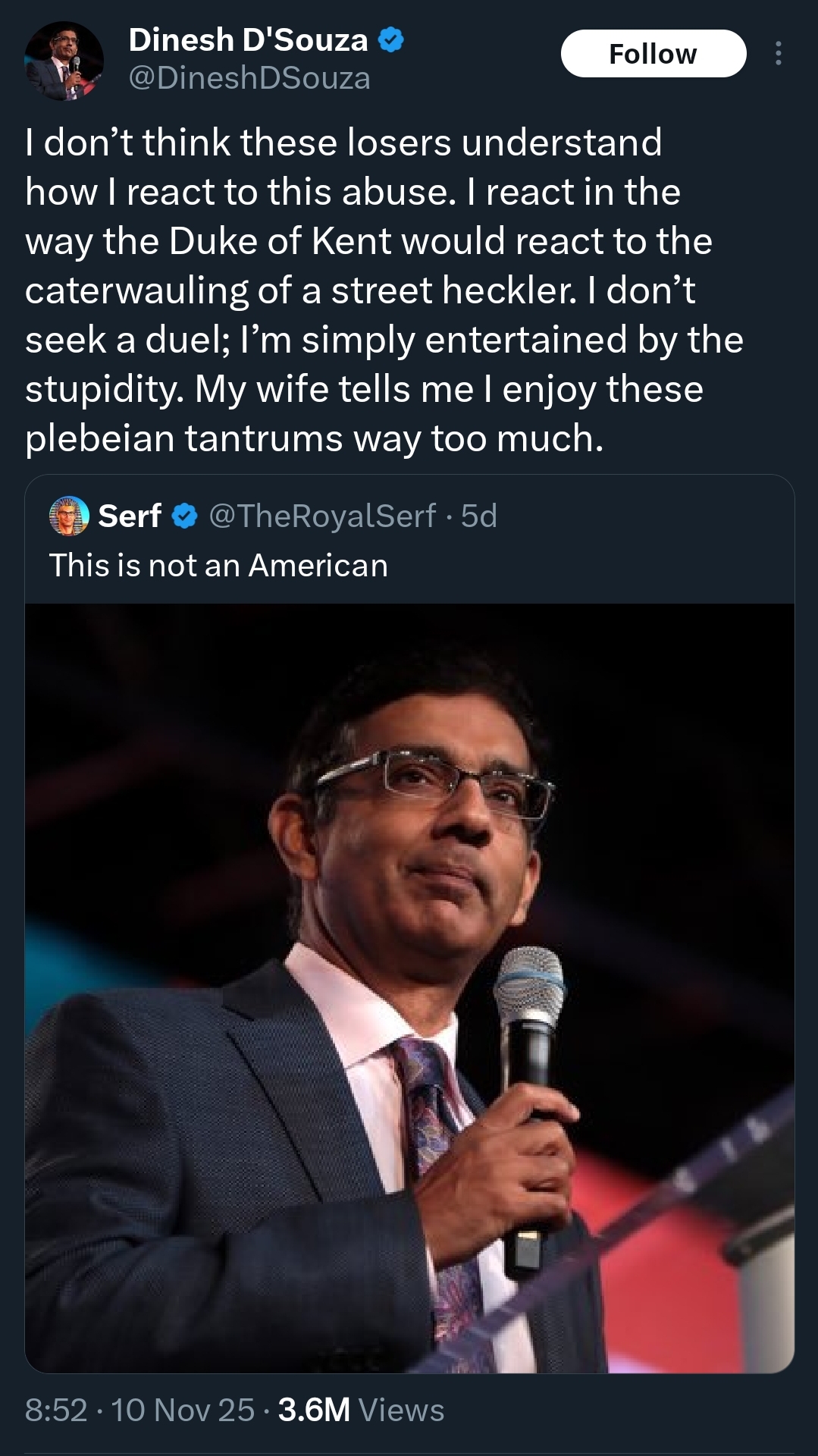Image resolution: width=818 pixels, height=1456 pixels.
Task: Open Dinesh D'Souza's profile avatar
Action: (64, 61)
